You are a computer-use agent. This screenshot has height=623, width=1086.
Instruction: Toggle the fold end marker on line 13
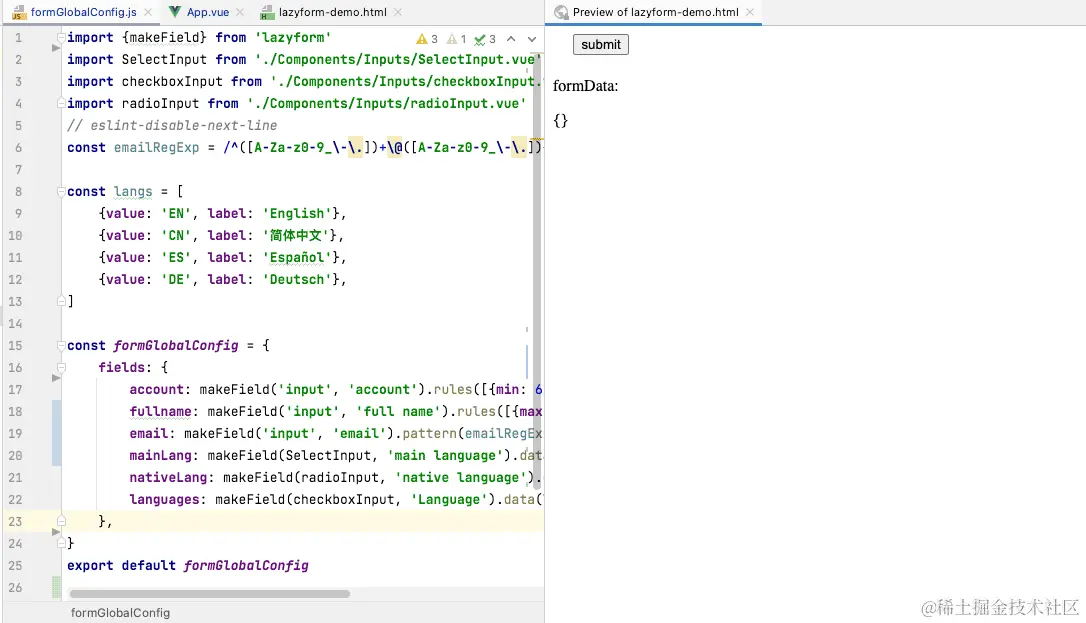[61, 301]
